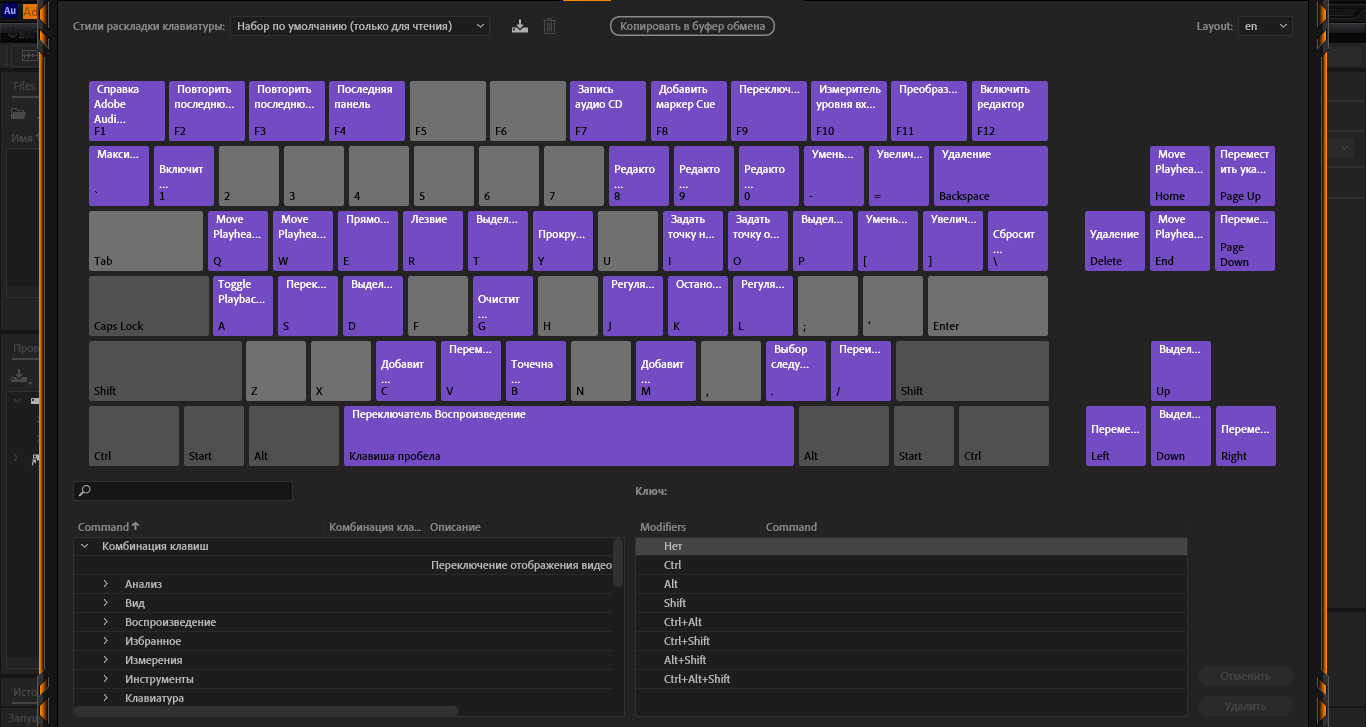Select the F7 key for recording audio CD
Viewport: 1366px width, 727px height.
tap(609, 110)
